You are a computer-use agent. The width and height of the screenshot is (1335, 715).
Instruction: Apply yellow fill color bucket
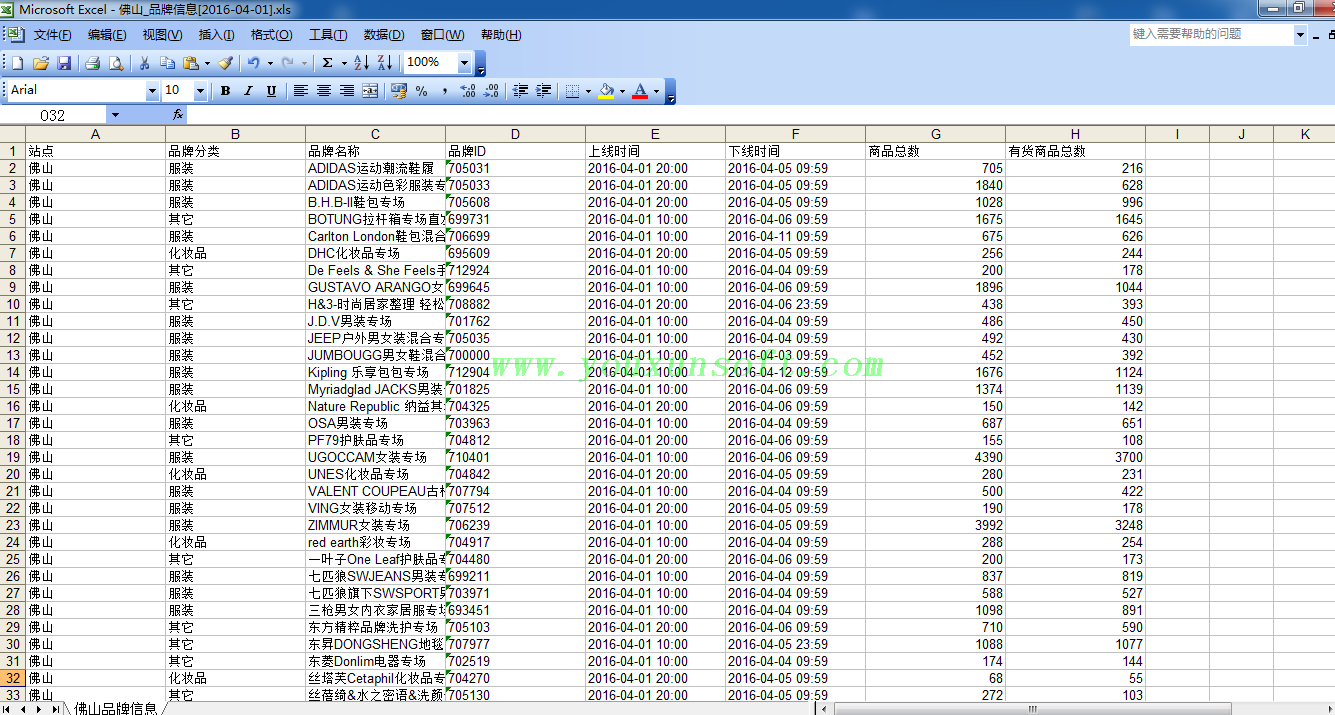click(x=605, y=91)
